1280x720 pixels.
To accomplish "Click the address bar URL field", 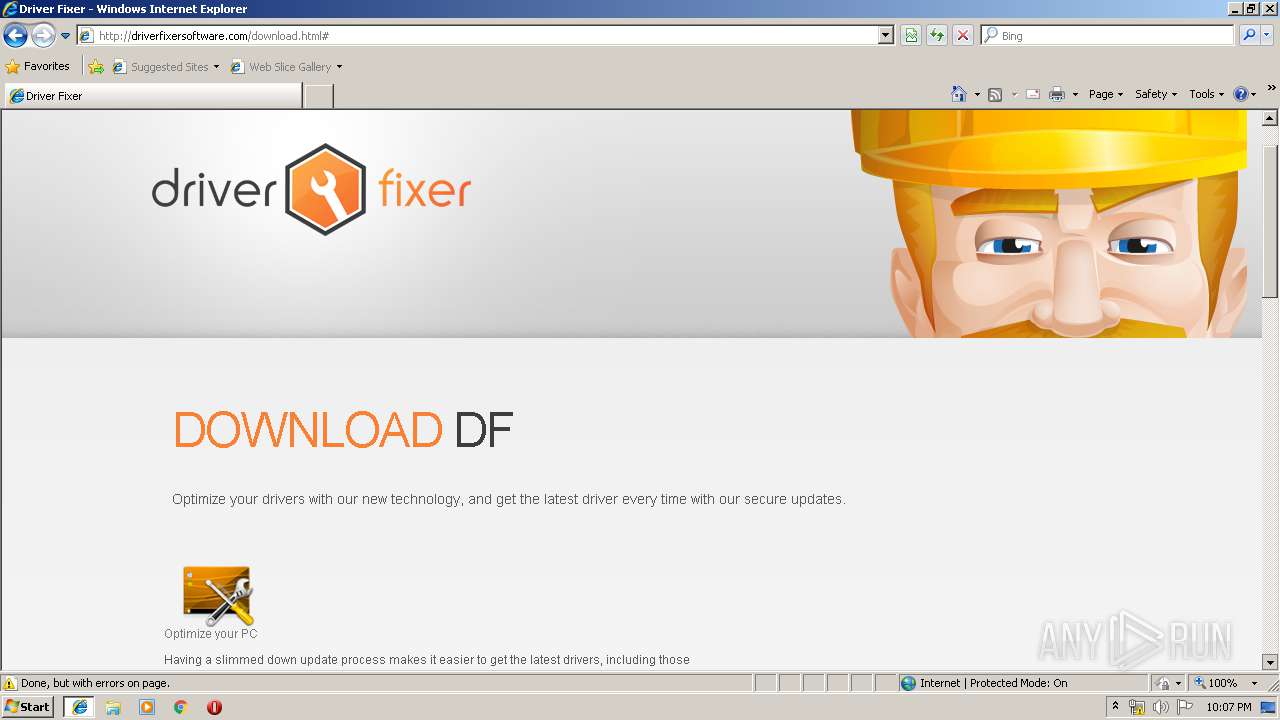I will 478,36.
